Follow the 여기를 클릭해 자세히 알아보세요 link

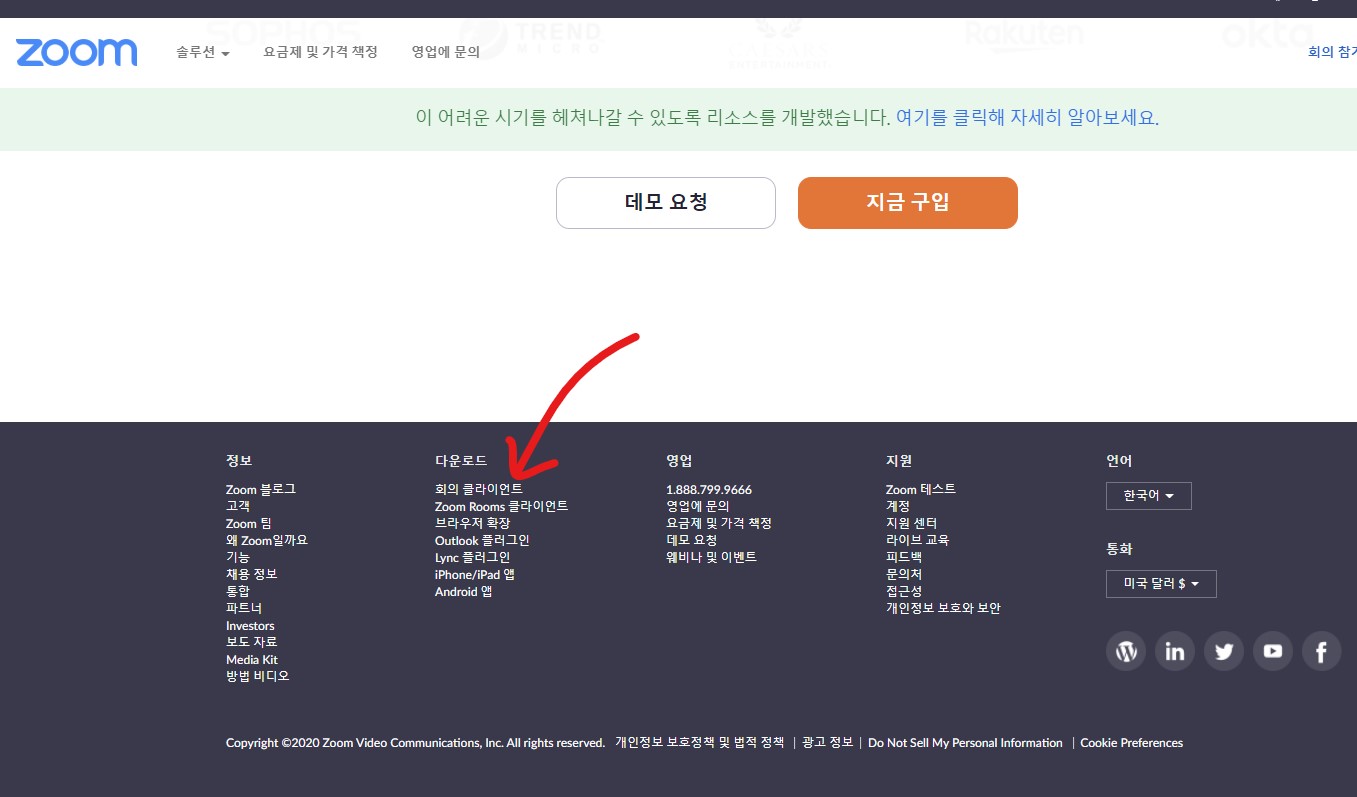point(1025,118)
